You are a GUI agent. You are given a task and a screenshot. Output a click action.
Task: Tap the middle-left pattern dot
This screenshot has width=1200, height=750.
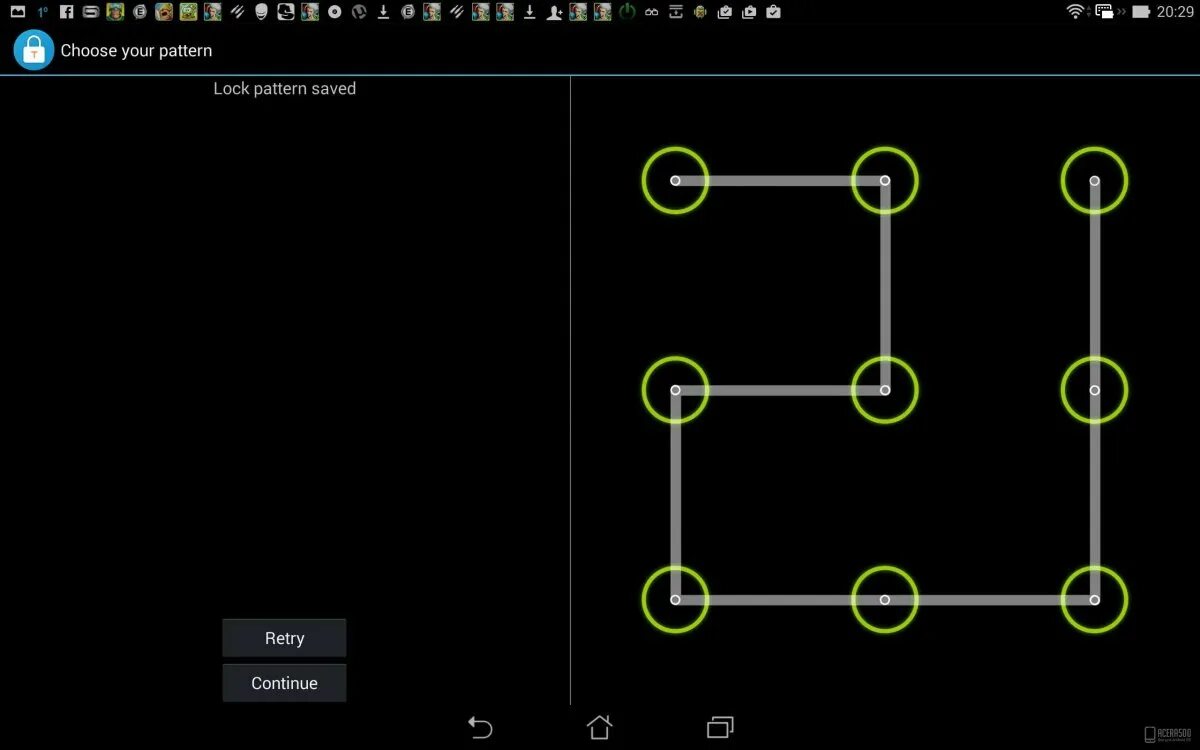coord(675,390)
